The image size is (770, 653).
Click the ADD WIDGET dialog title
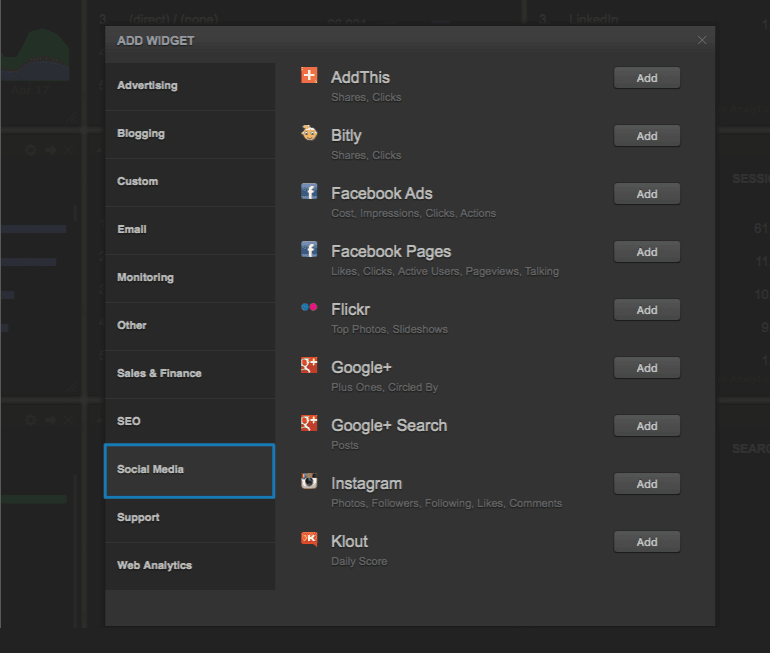click(x=156, y=41)
